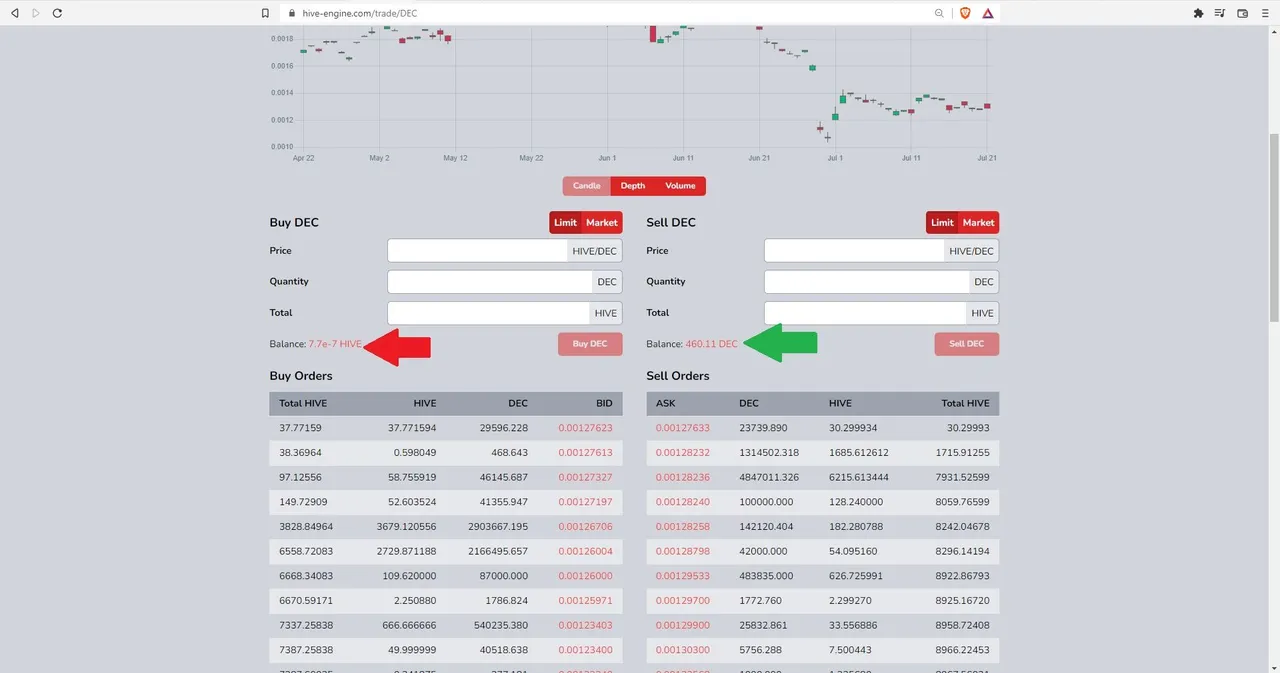The width and height of the screenshot is (1280, 673).
Task: Focus the Sell DEC Total field
Action: [866, 313]
